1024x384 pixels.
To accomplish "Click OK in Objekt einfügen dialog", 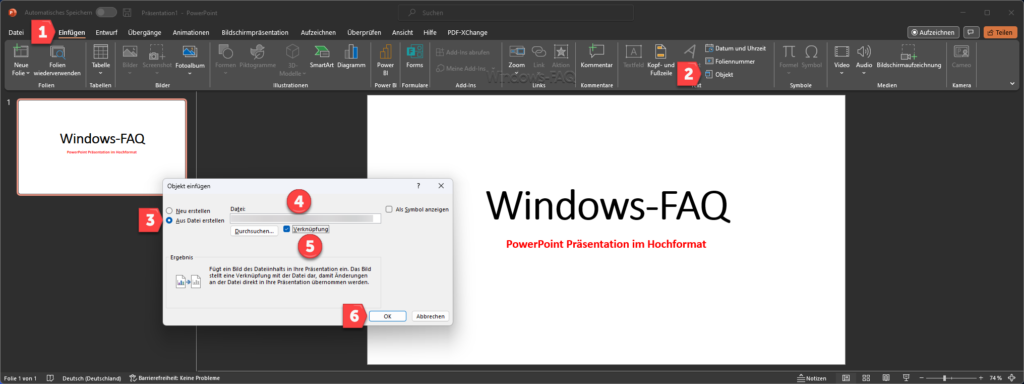I will (x=387, y=316).
